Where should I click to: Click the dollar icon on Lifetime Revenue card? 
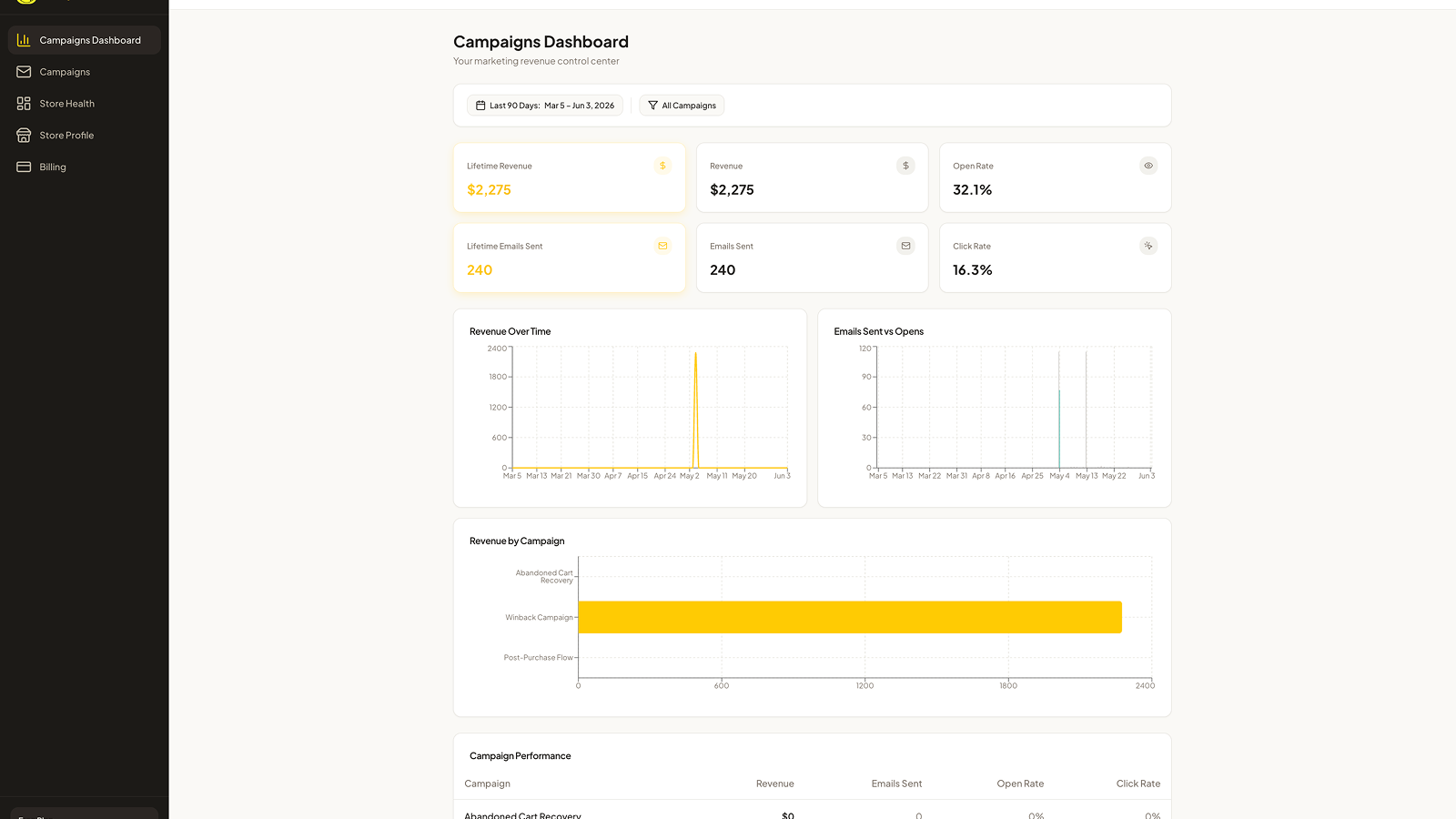click(662, 166)
